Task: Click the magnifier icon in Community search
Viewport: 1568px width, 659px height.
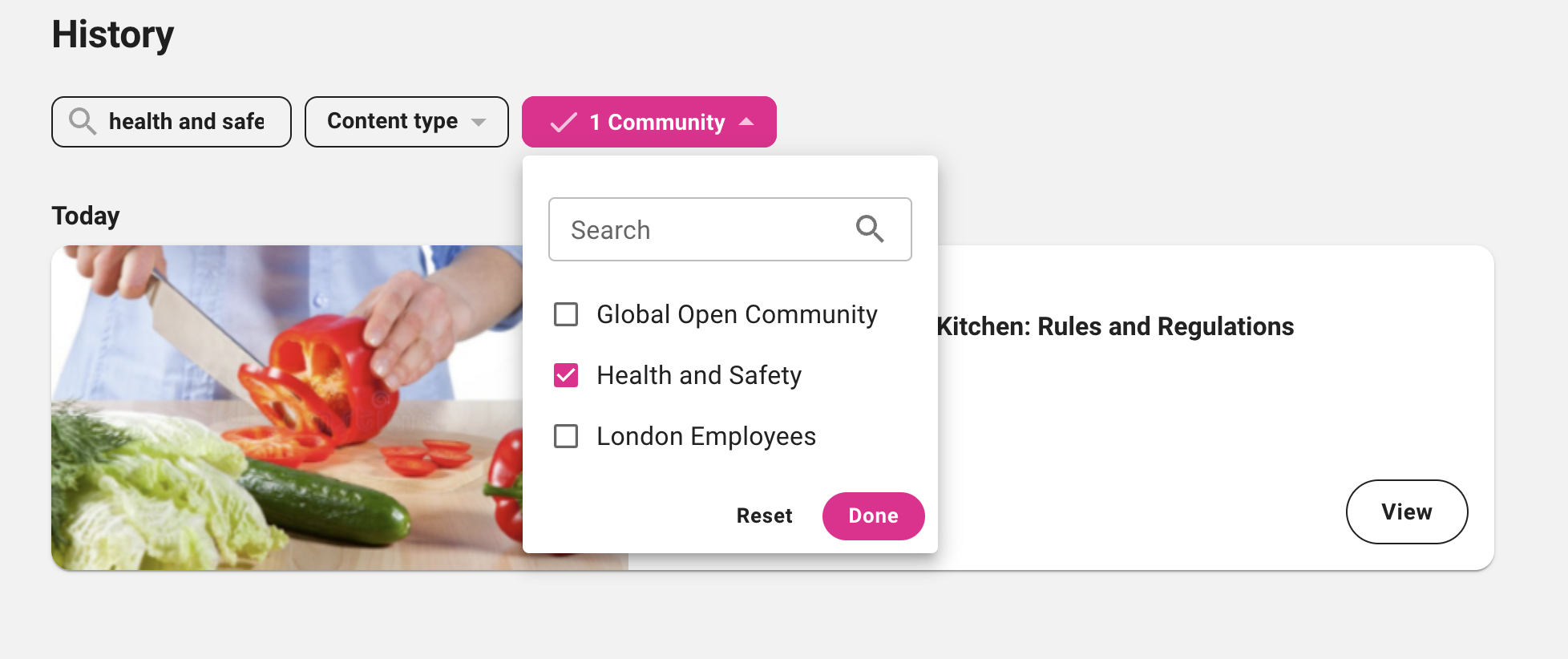Action: (869, 229)
